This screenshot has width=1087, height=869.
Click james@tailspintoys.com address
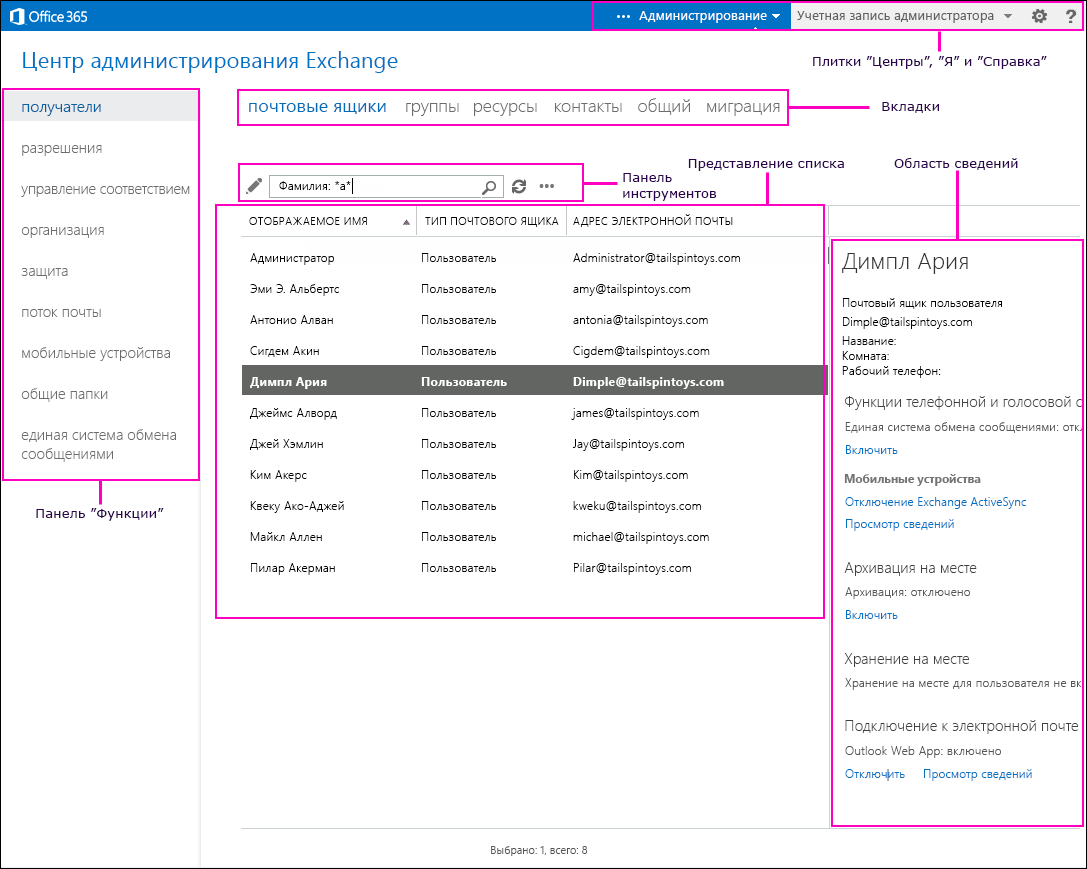pos(636,413)
